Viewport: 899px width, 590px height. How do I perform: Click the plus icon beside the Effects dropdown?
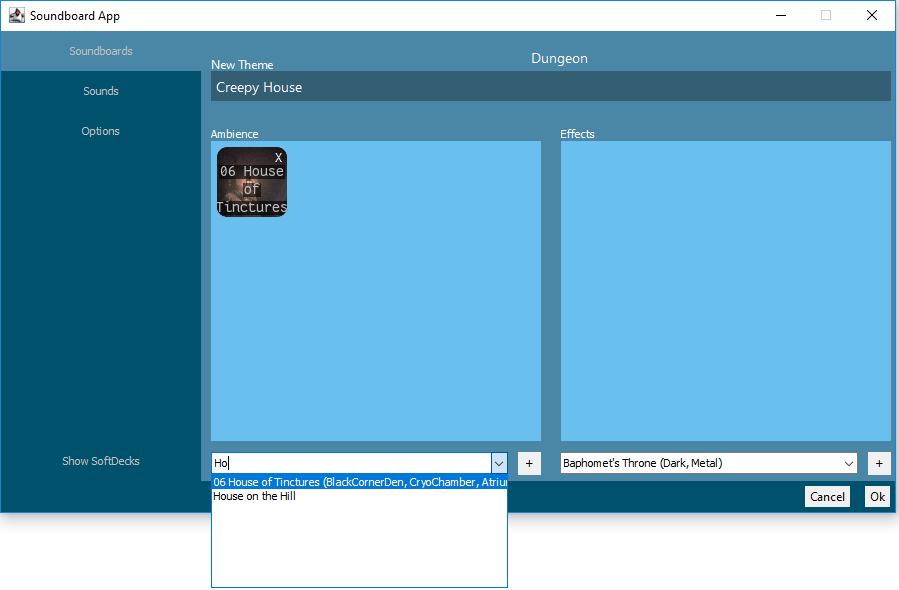878,463
